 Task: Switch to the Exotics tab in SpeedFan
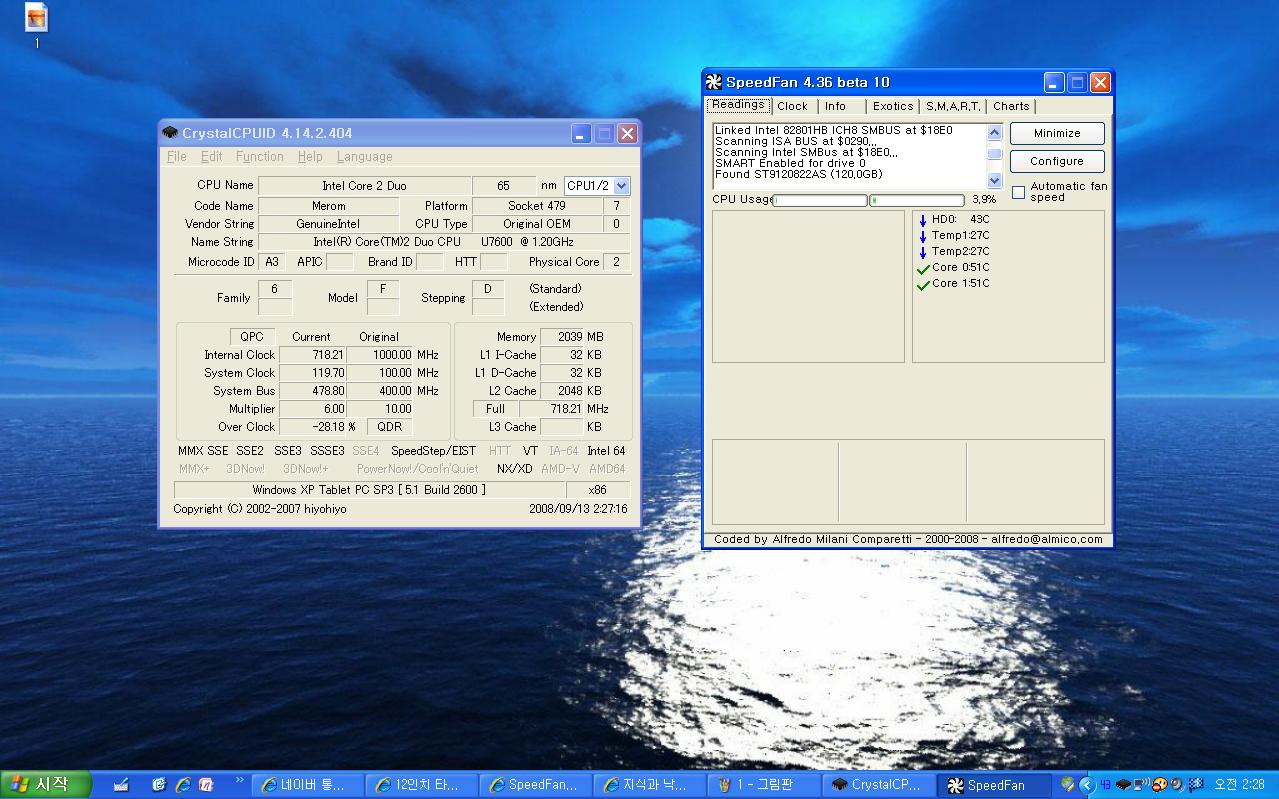[x=893, y=106]
